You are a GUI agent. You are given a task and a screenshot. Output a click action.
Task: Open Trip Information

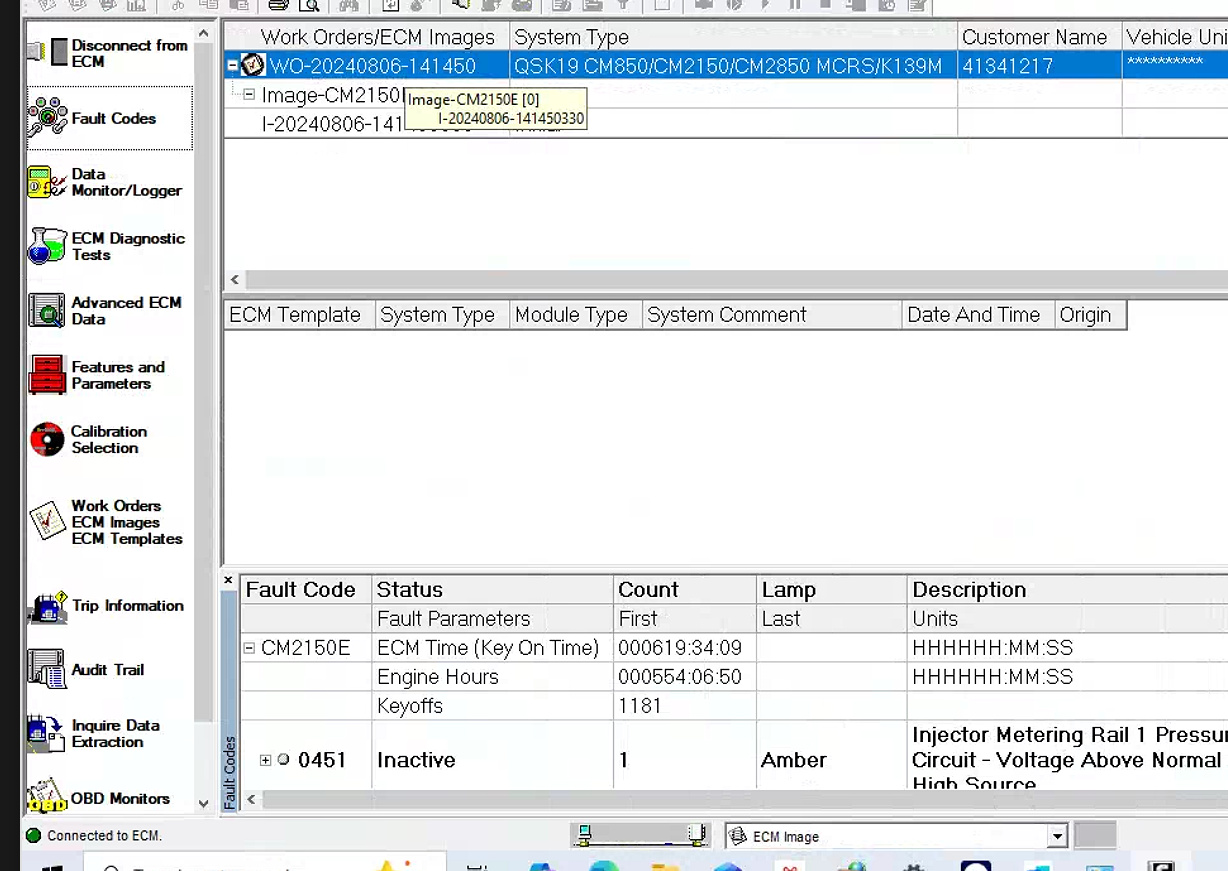point(47,606)
